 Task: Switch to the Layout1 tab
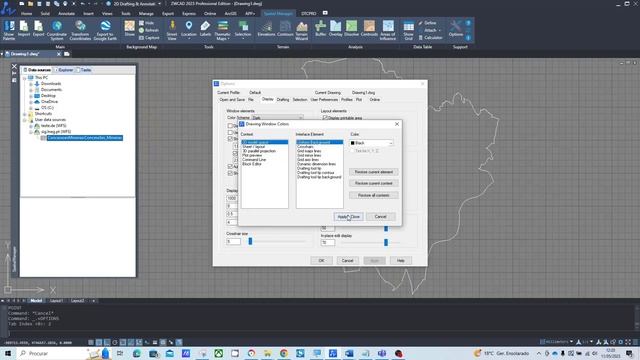tap(56, 301)
